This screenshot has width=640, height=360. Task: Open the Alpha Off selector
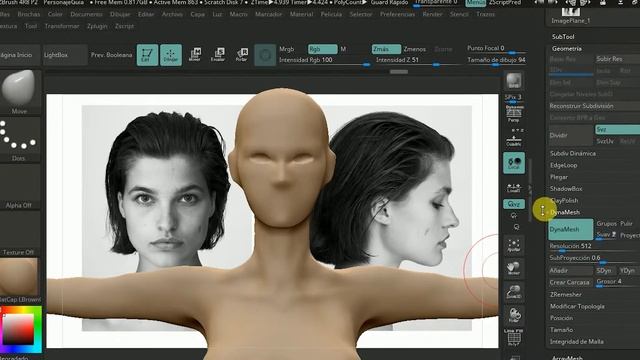tap(19, 187)
